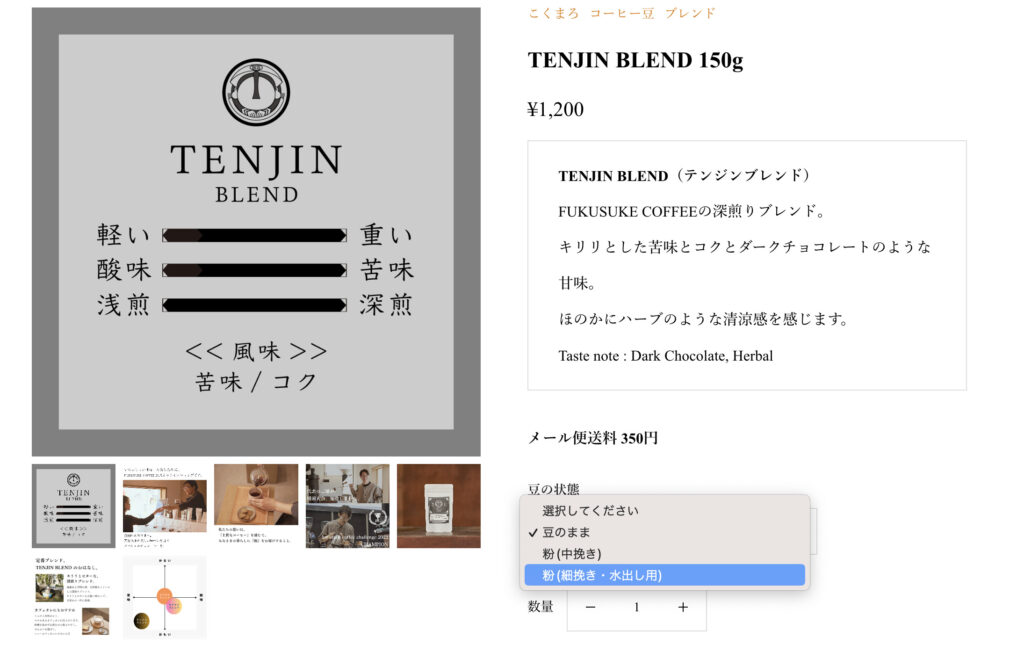Open the ブレンド category link

[690, 14]
